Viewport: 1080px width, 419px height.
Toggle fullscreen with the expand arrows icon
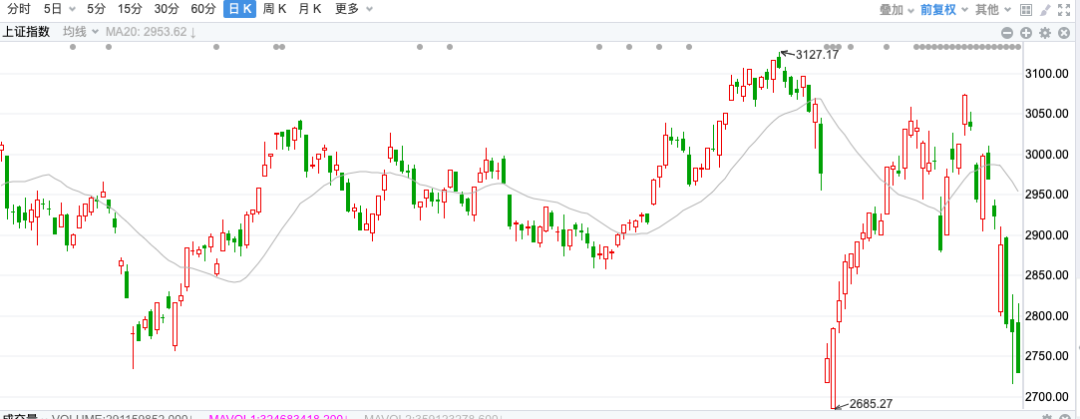(1064, 10)
